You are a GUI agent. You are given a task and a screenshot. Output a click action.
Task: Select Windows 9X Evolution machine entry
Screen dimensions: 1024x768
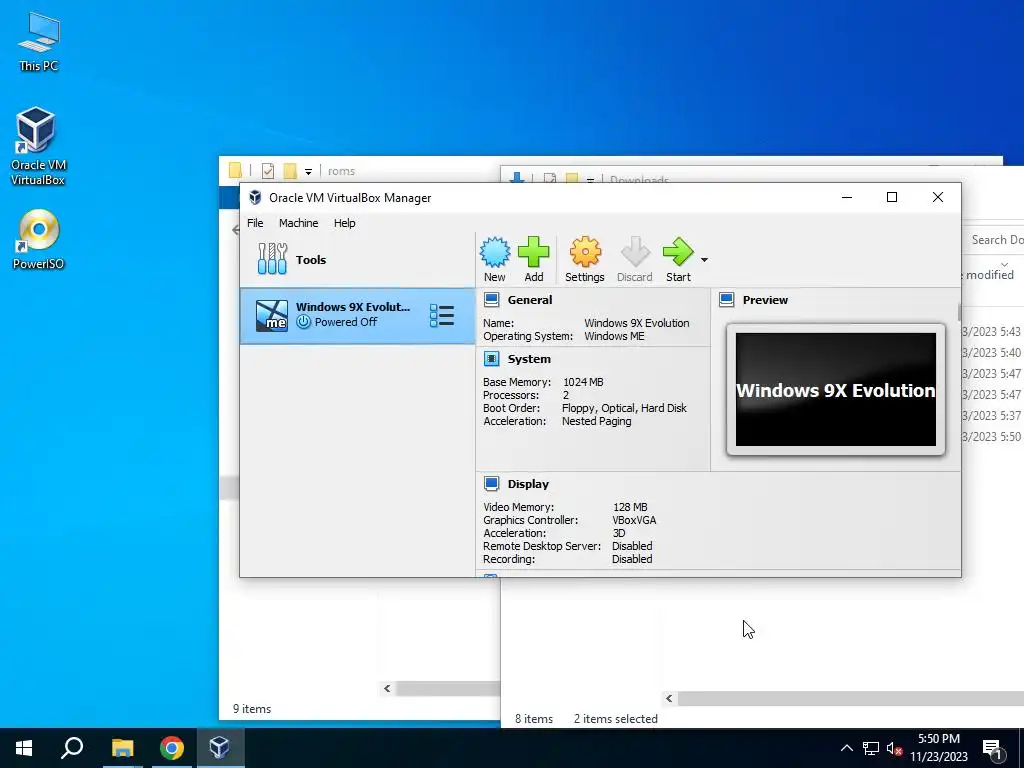(x=357, y=315)
